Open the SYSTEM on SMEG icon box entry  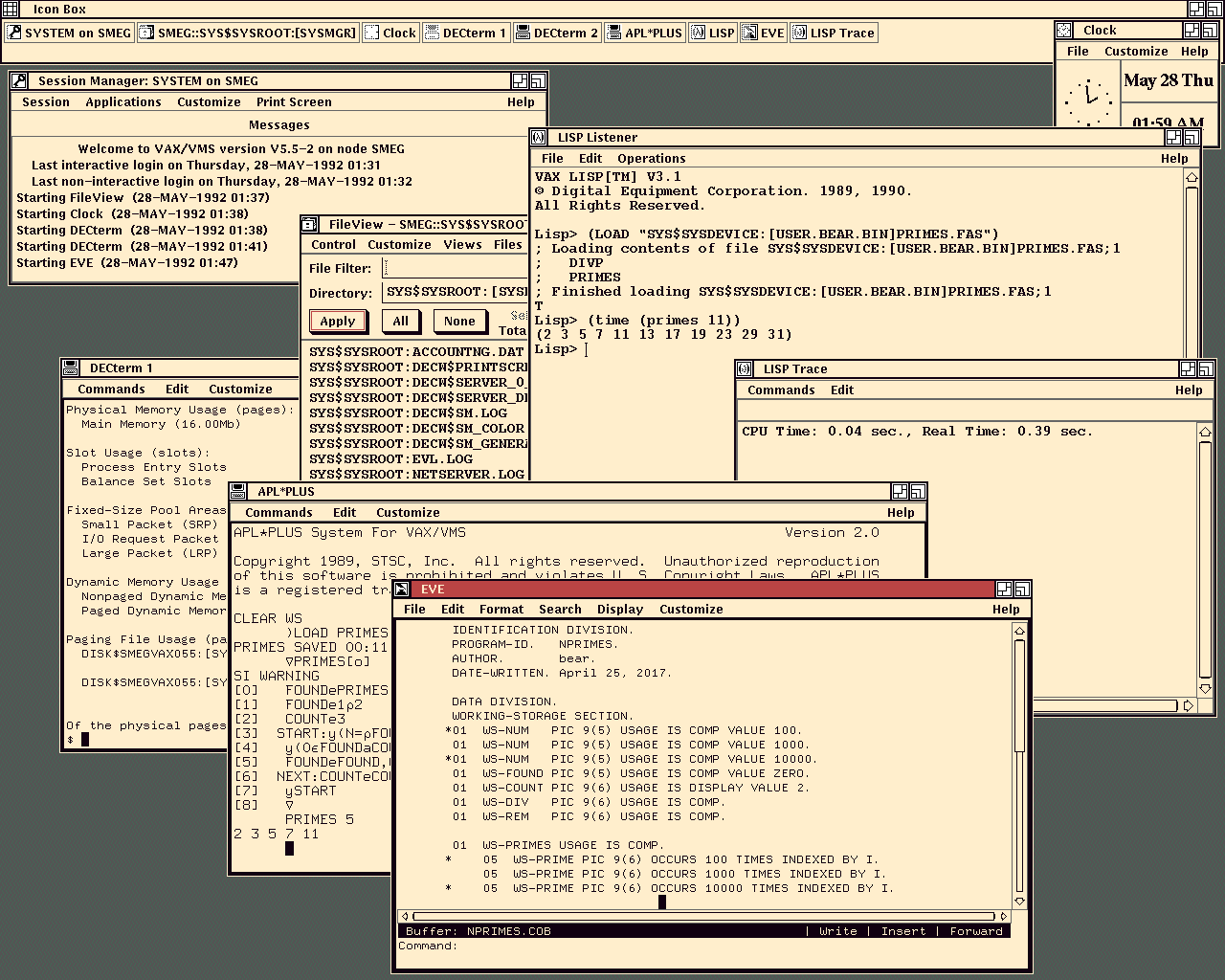tap(69, 33)
